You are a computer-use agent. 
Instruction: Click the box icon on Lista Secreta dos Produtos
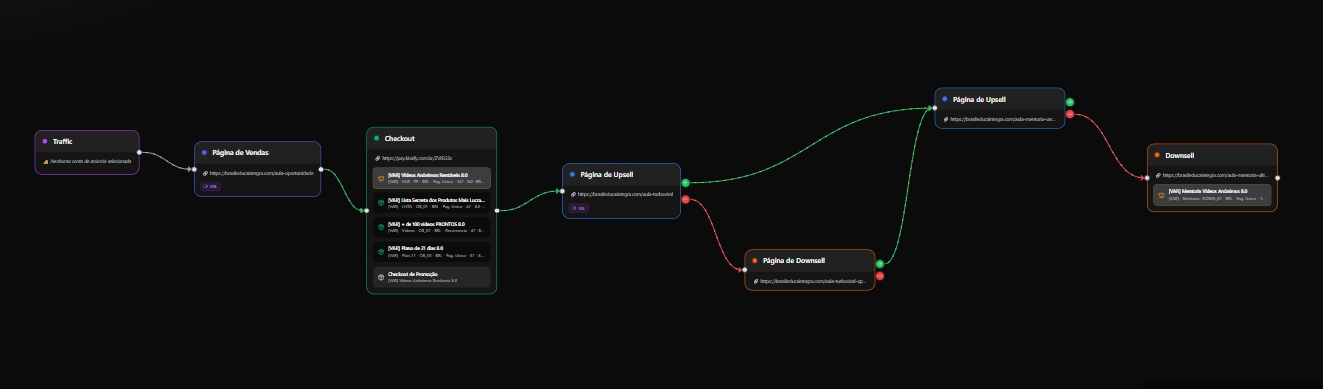381,203
